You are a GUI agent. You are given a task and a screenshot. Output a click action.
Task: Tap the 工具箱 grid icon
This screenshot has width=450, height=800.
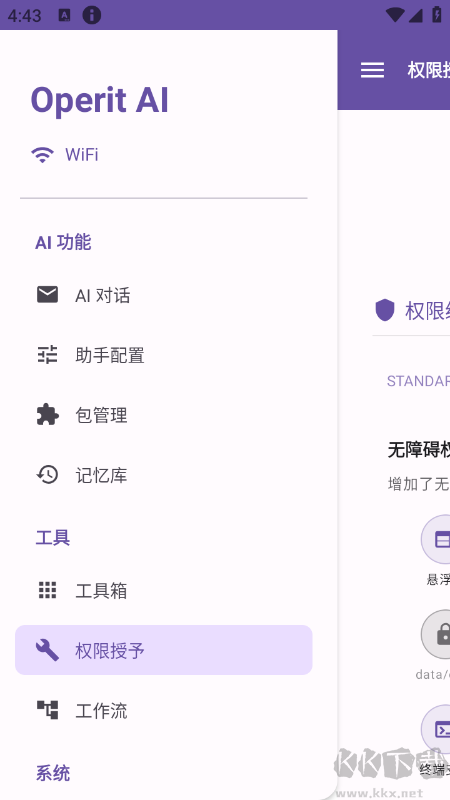[47, 590]
